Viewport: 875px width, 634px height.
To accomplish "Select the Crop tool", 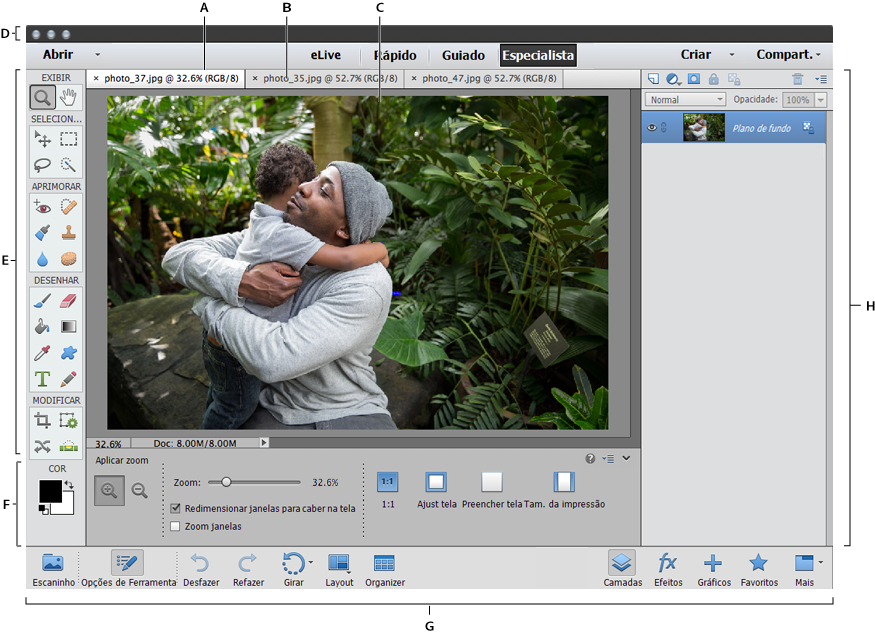I will coord(42,420).
